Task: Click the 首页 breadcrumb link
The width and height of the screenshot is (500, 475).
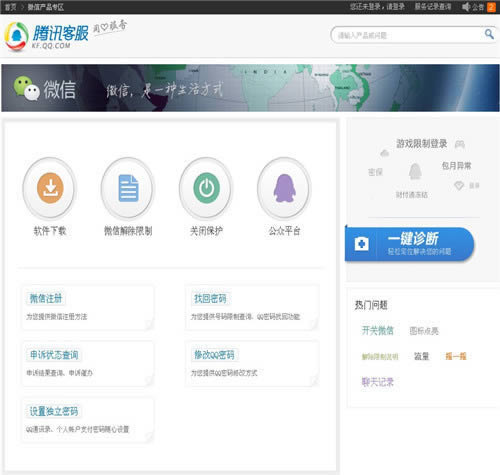Action: point(10,7)
